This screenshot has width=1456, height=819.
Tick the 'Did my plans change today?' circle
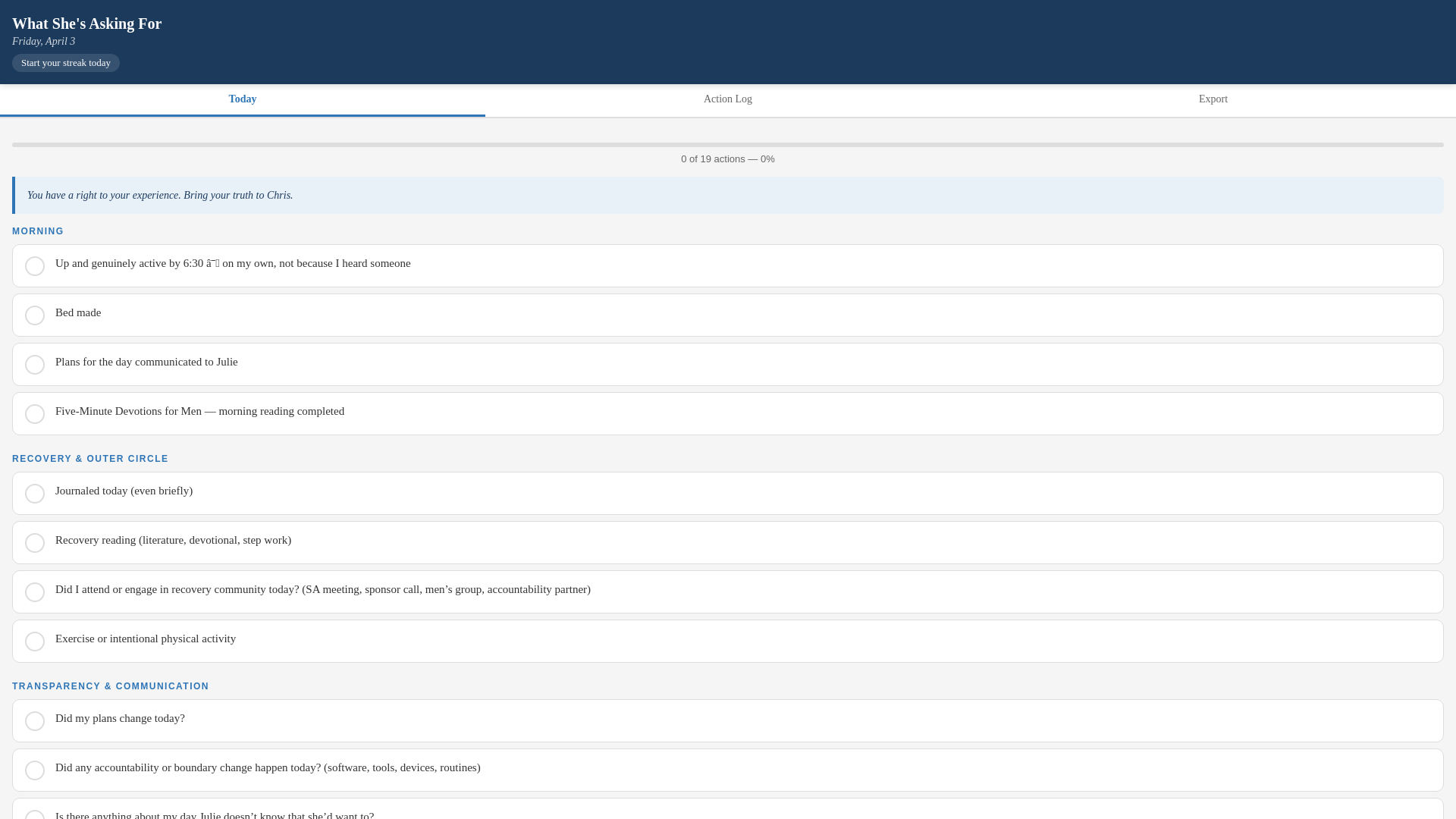[x=35, y=721]
